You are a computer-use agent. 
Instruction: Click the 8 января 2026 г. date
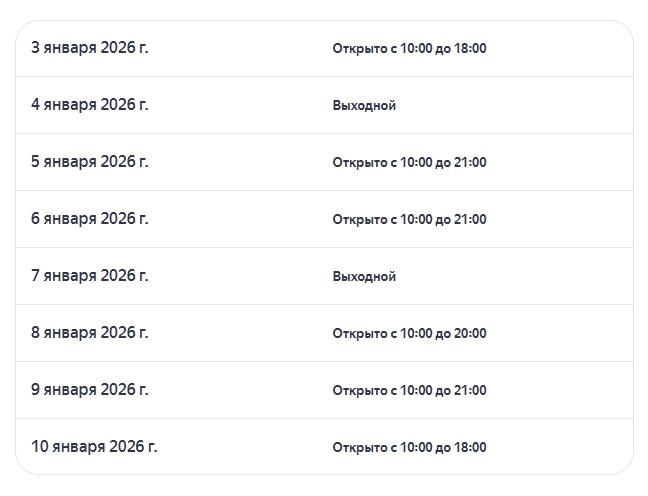pyautogui.click(x=89, y=332)
